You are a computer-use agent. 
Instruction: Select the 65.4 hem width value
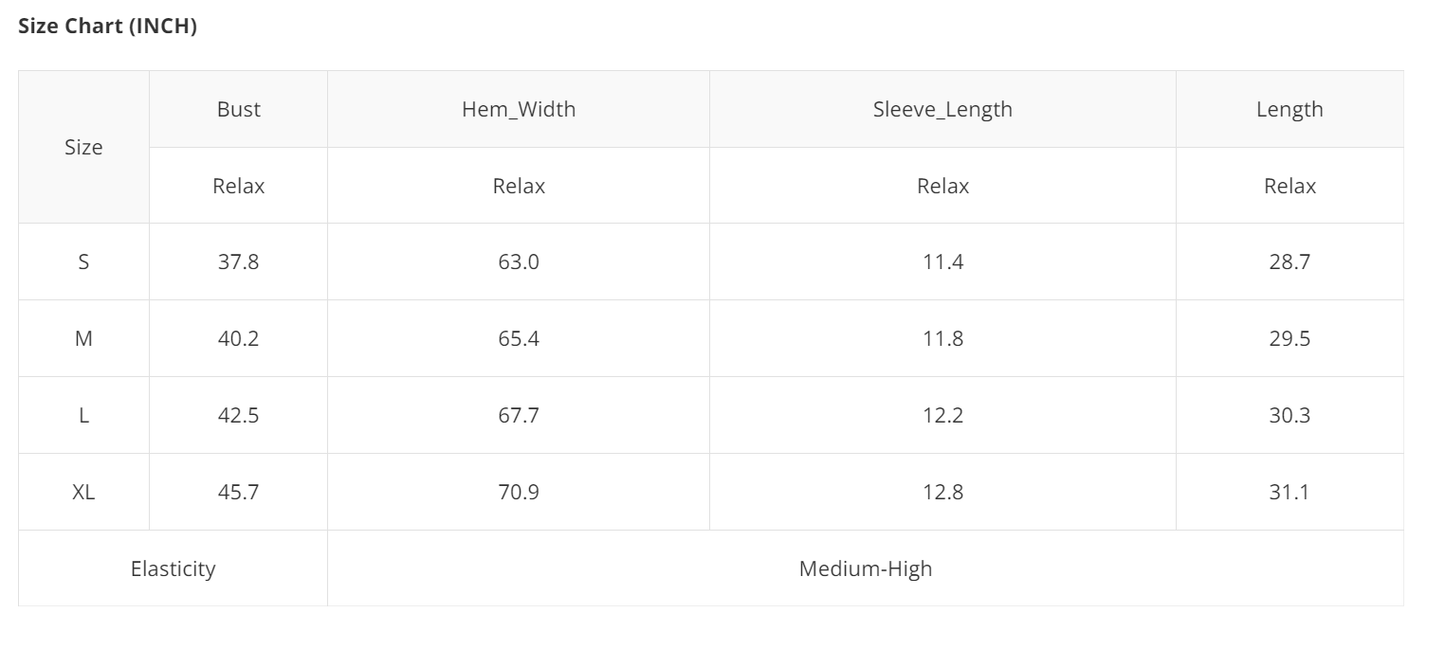tap(518, 339)
